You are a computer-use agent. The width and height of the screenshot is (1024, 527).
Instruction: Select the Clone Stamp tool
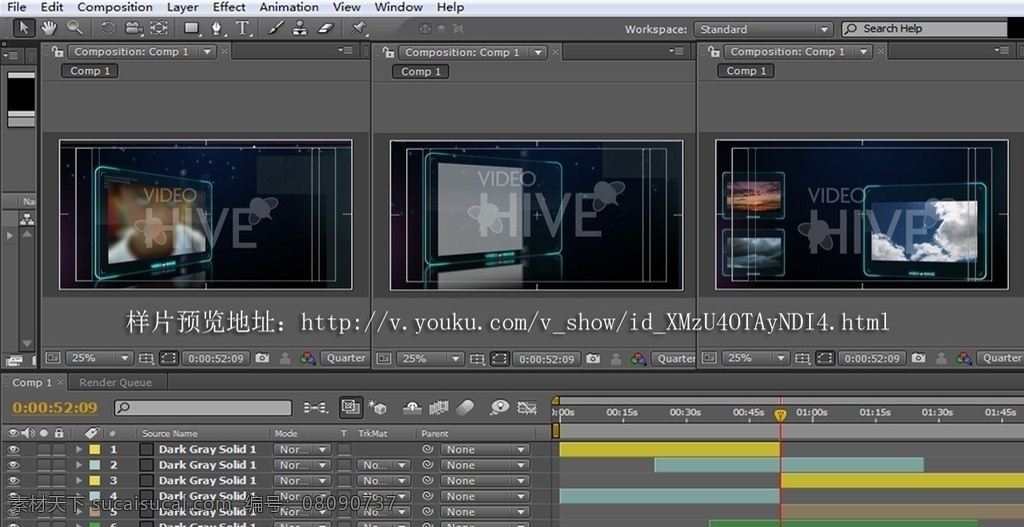pos(300,28)
